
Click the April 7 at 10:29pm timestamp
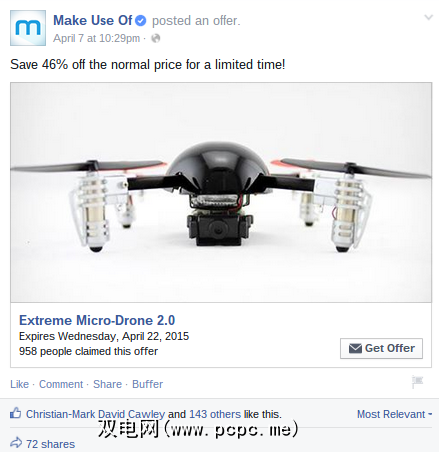pos(97,38)
